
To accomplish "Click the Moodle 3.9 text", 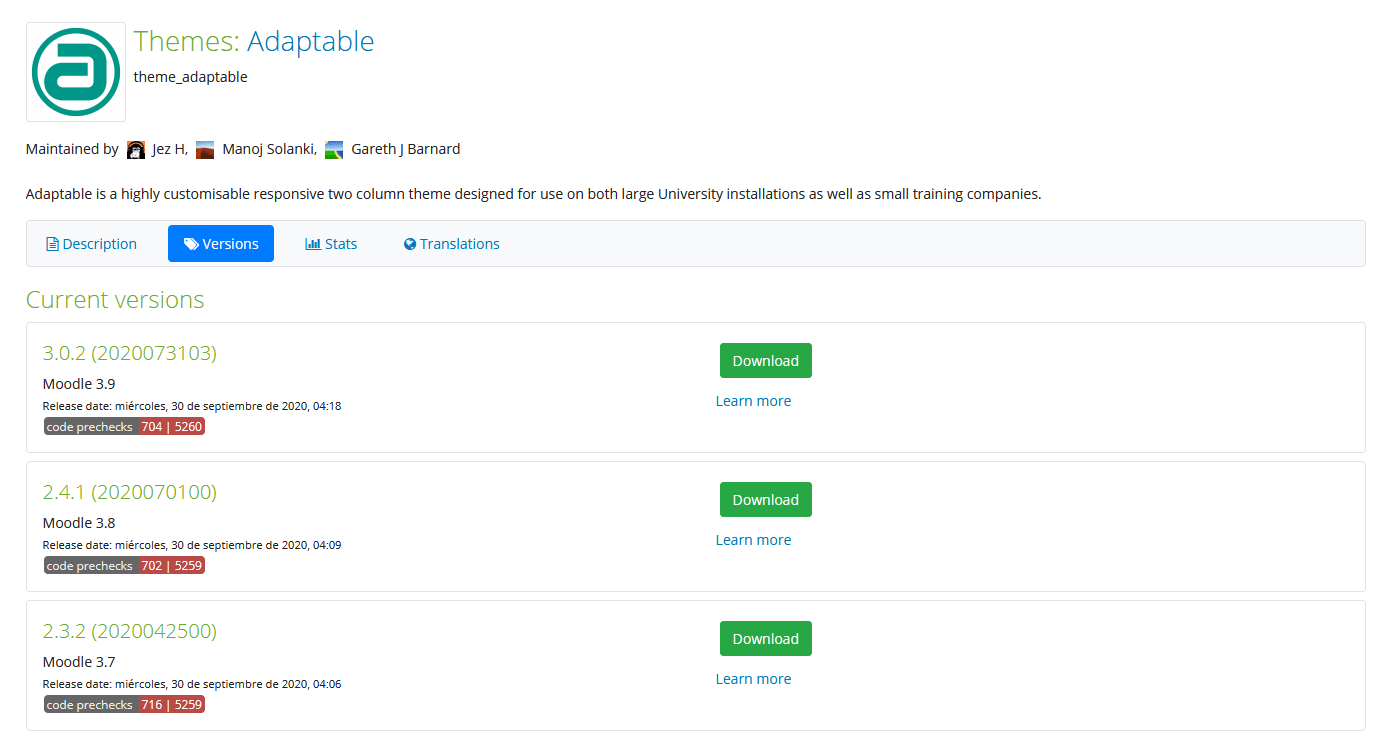I will click(79, 384).
